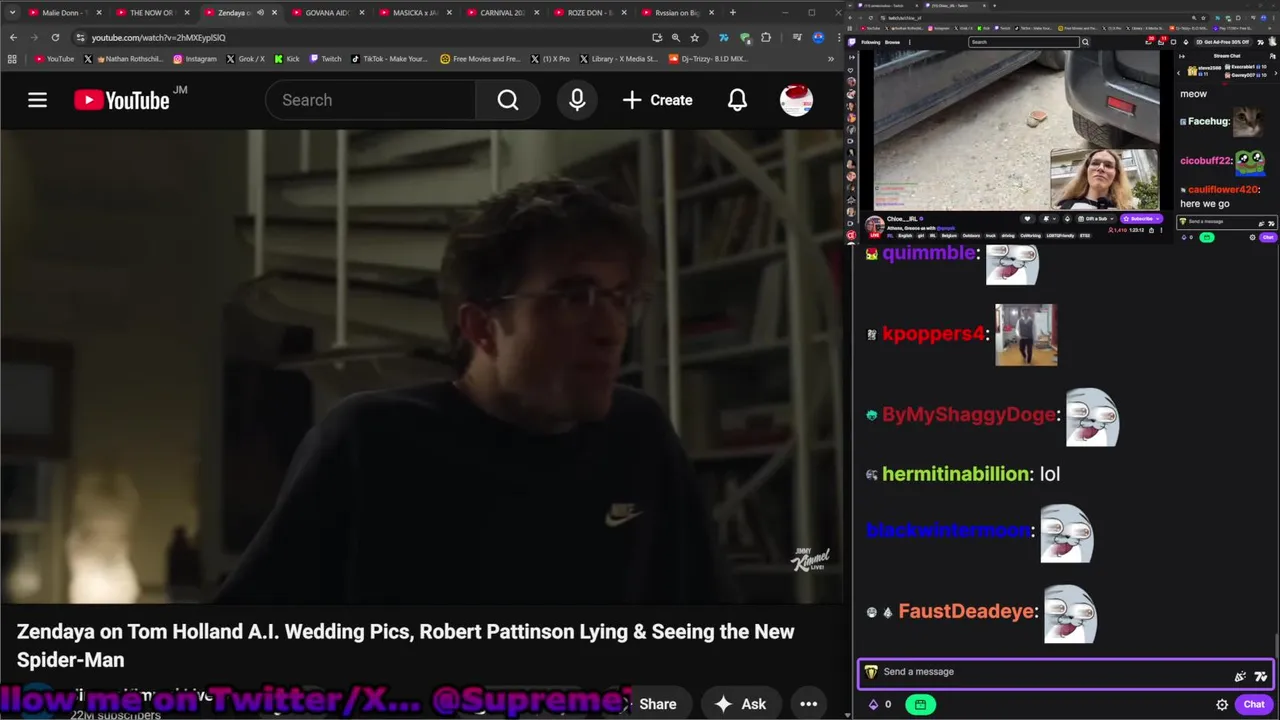This screenshot has height=720, width=1280.
Task: Bookmark this page with the star icon
Action: (694, 37)
